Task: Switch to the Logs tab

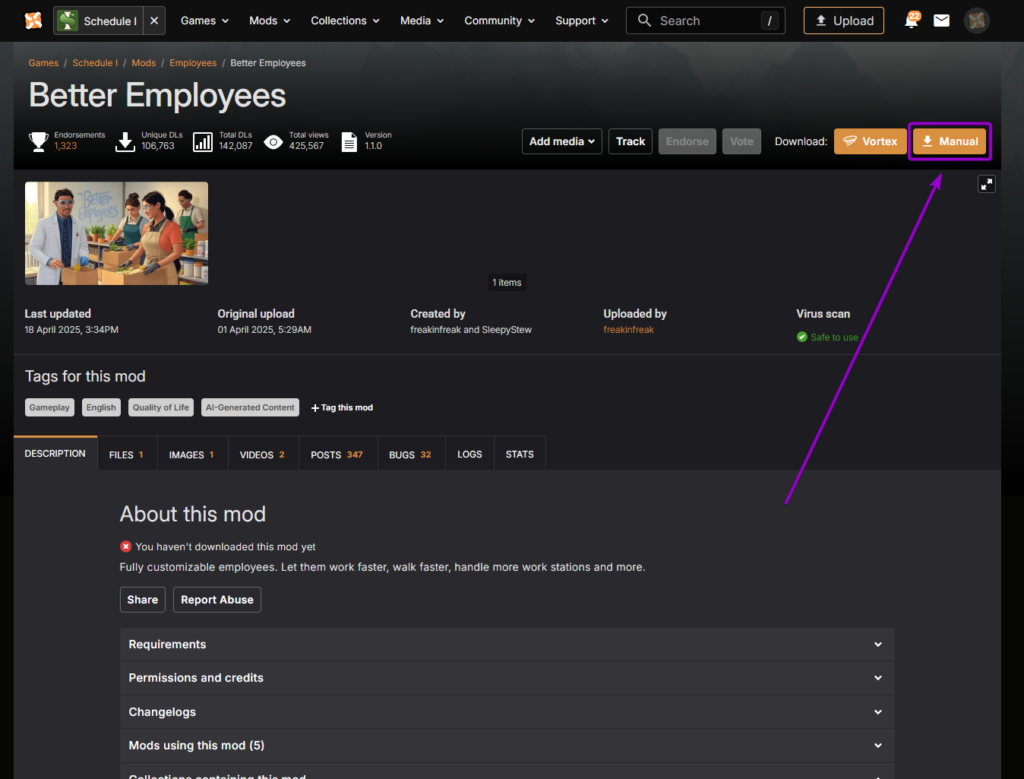Action: [470, 454]
